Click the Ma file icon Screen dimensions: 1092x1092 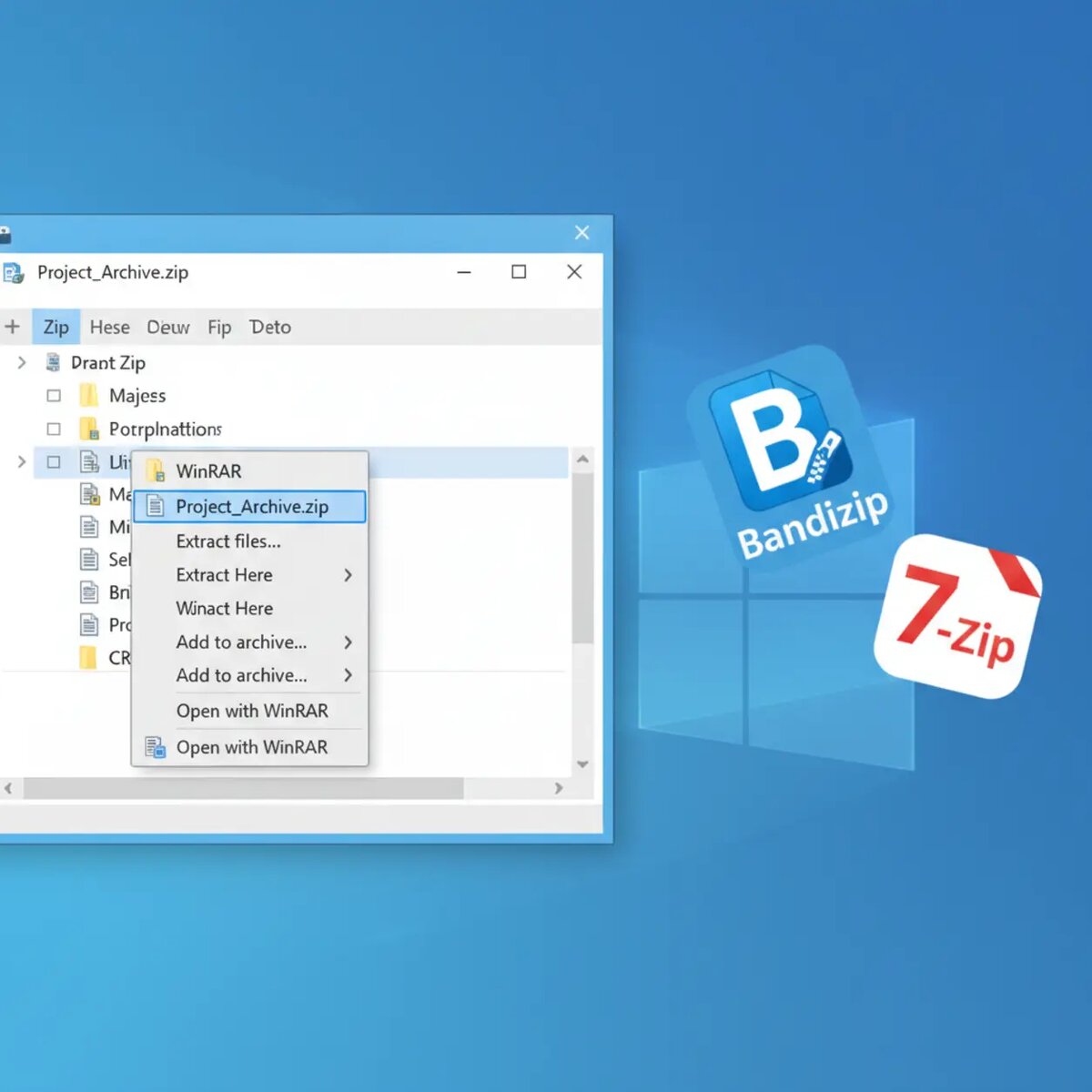(x=89, y=494)
